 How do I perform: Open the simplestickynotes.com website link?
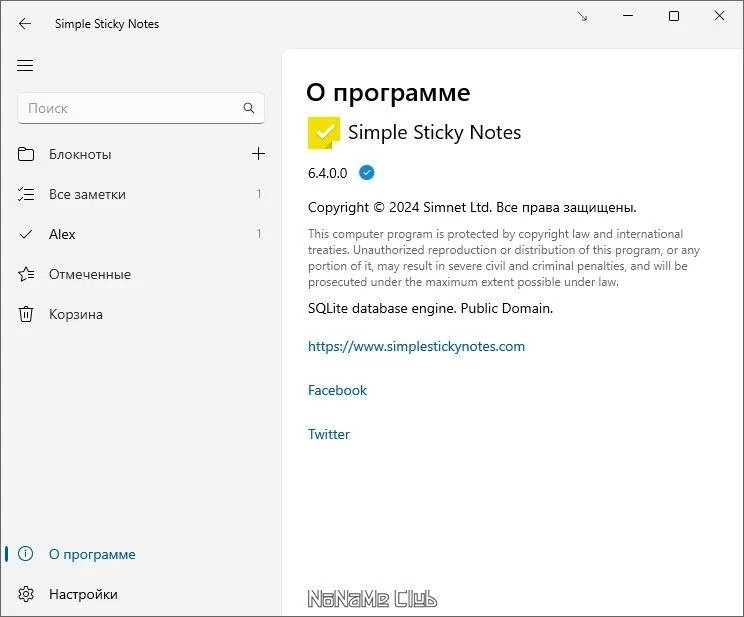(416, 346)
